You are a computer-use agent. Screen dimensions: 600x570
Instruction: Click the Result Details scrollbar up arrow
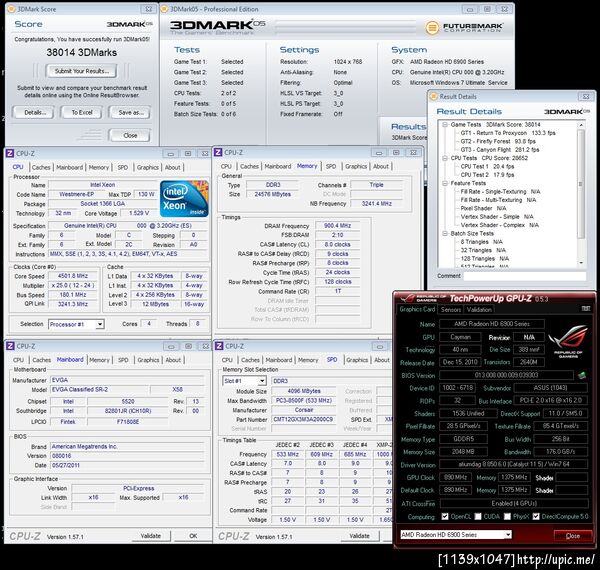pos(581,125)
